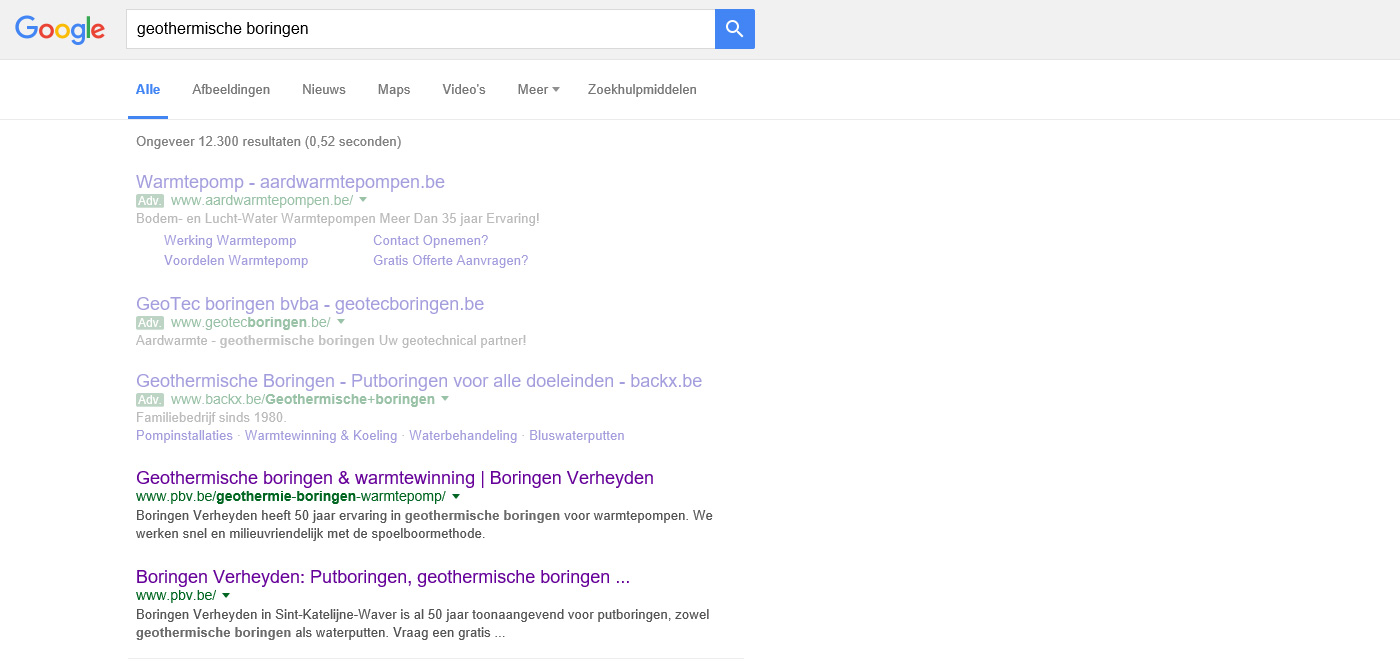
Task: Click the Google logo
Action: (x=60, y=30)
